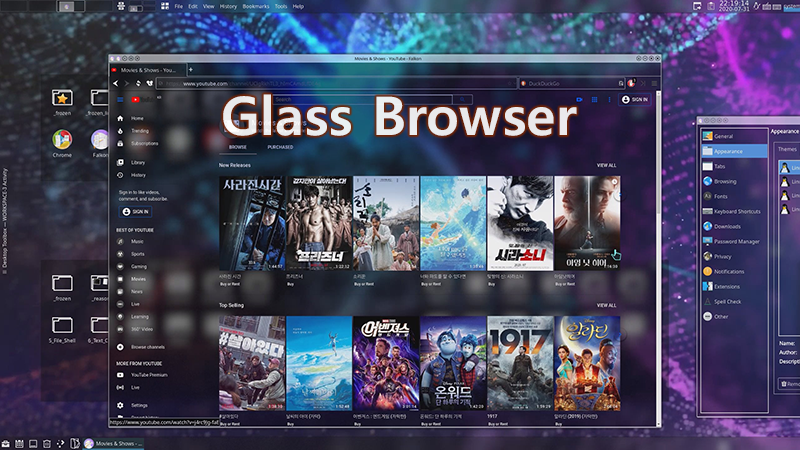Open a new tab with the plus button

[191, 69]
